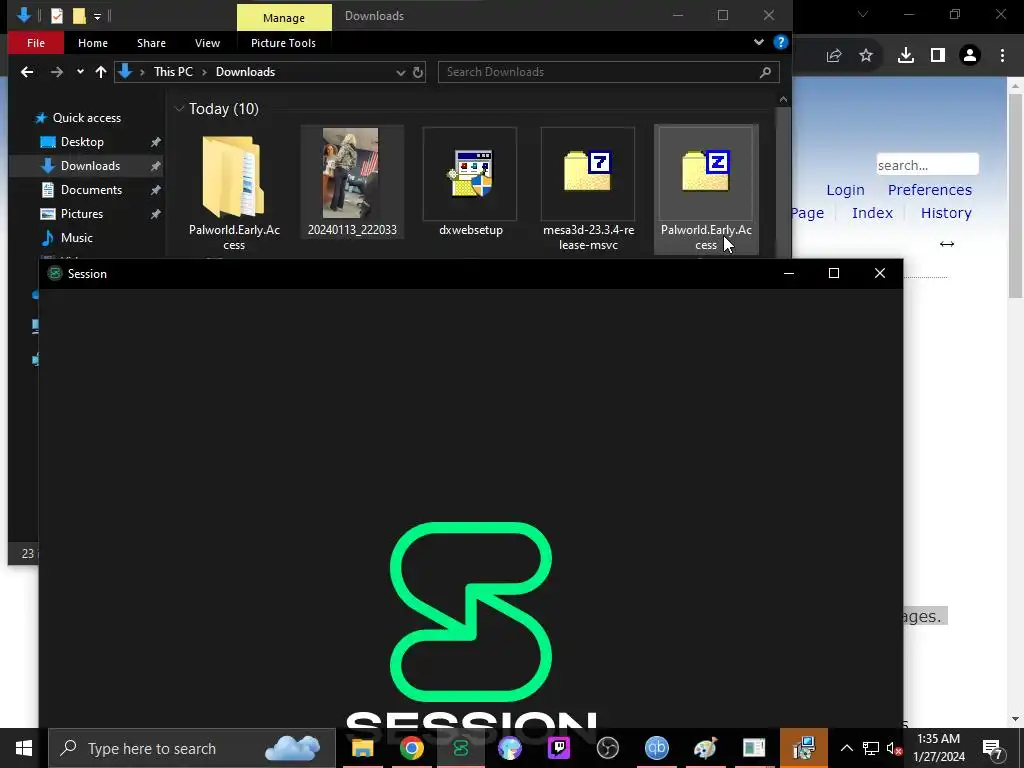
Task: Switch to the Home ribbon tab
Action: click(93, 43)
